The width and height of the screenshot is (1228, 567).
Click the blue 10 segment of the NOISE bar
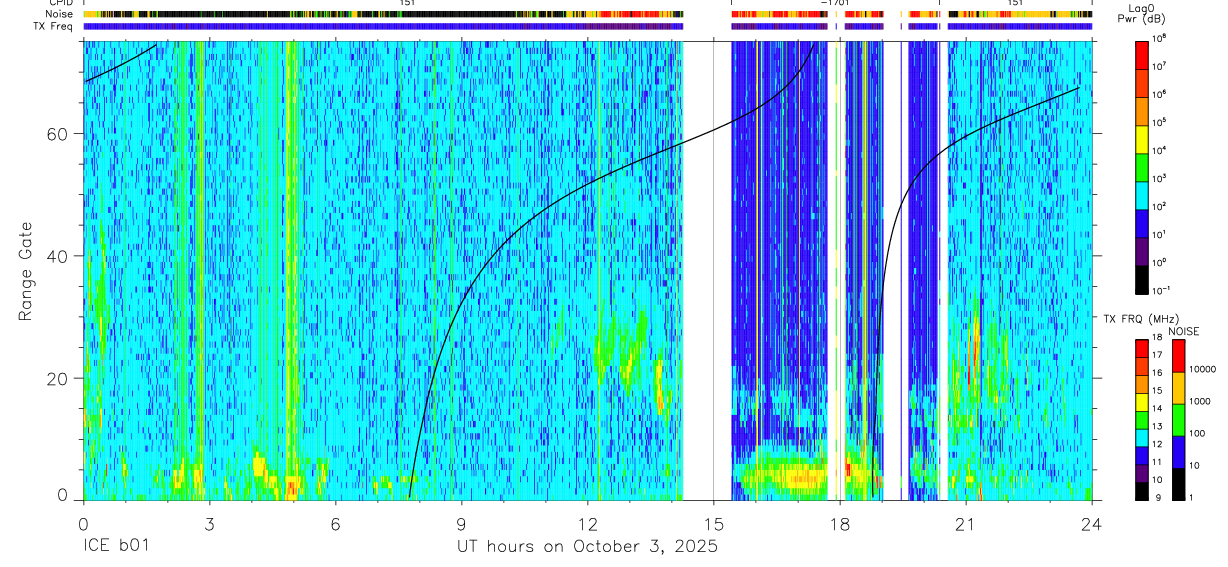[1178, 452]
